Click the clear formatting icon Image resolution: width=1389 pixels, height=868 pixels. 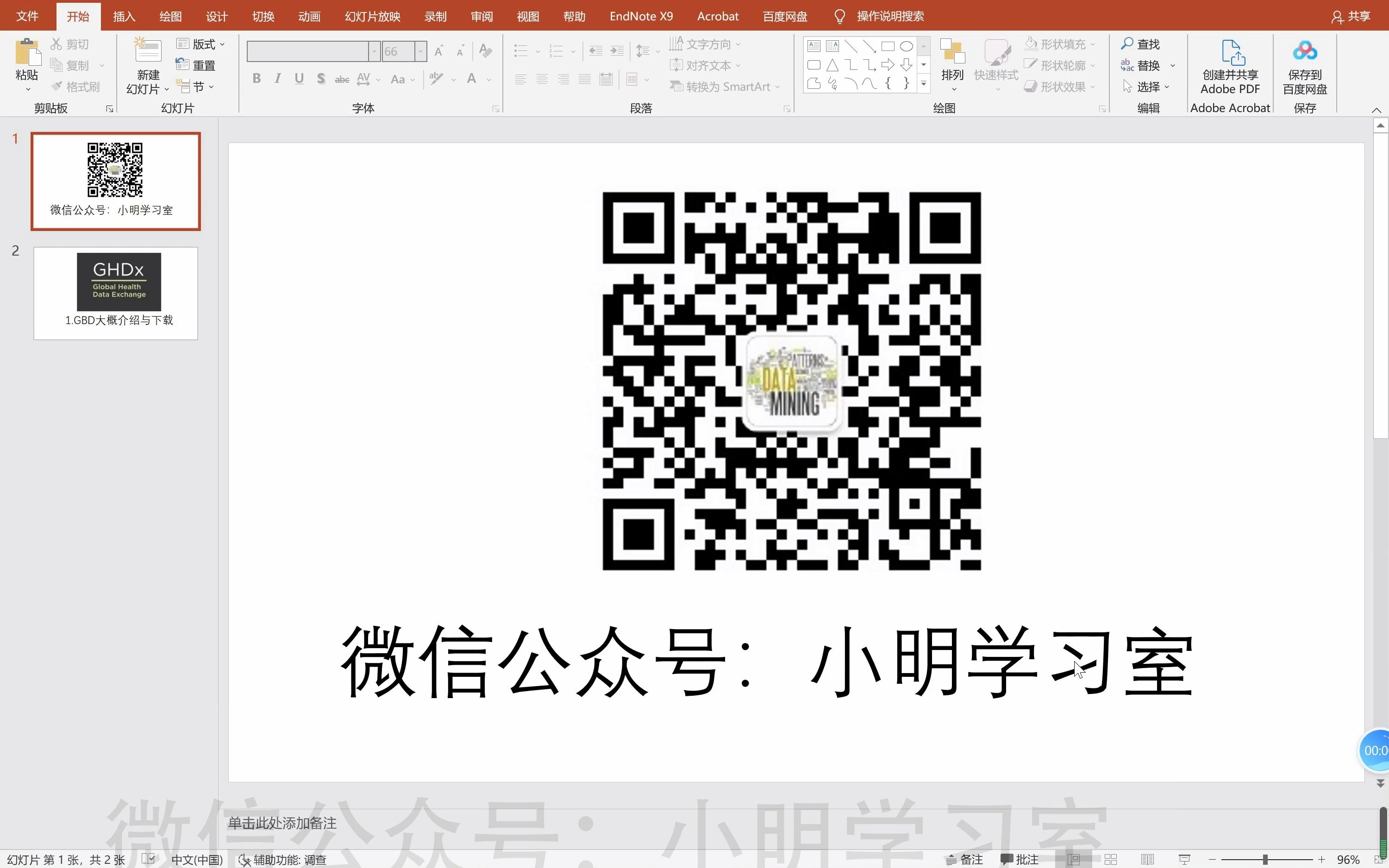[486, 51]
